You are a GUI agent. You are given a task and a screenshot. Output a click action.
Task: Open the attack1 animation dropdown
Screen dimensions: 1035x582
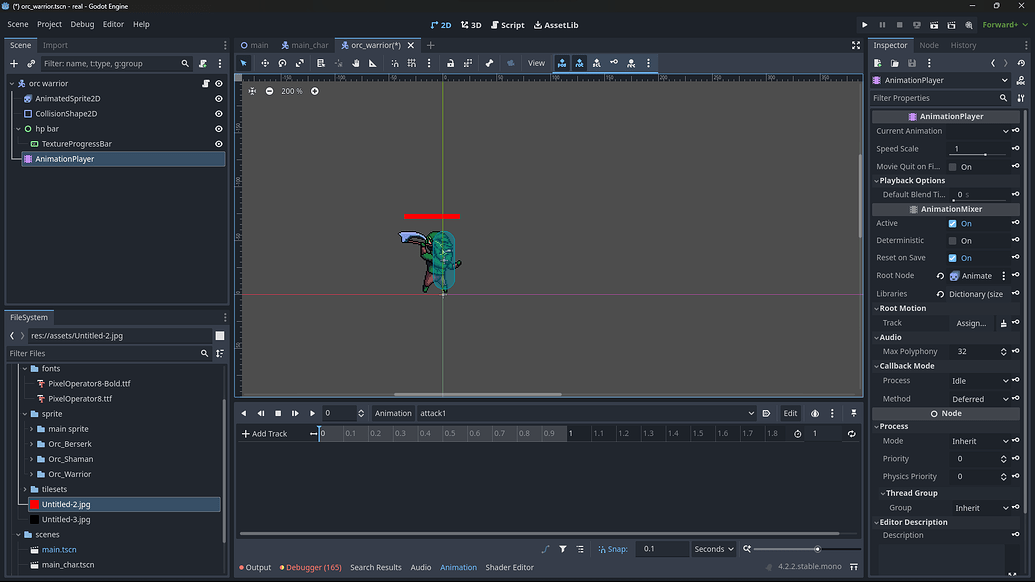coord(751,413)
